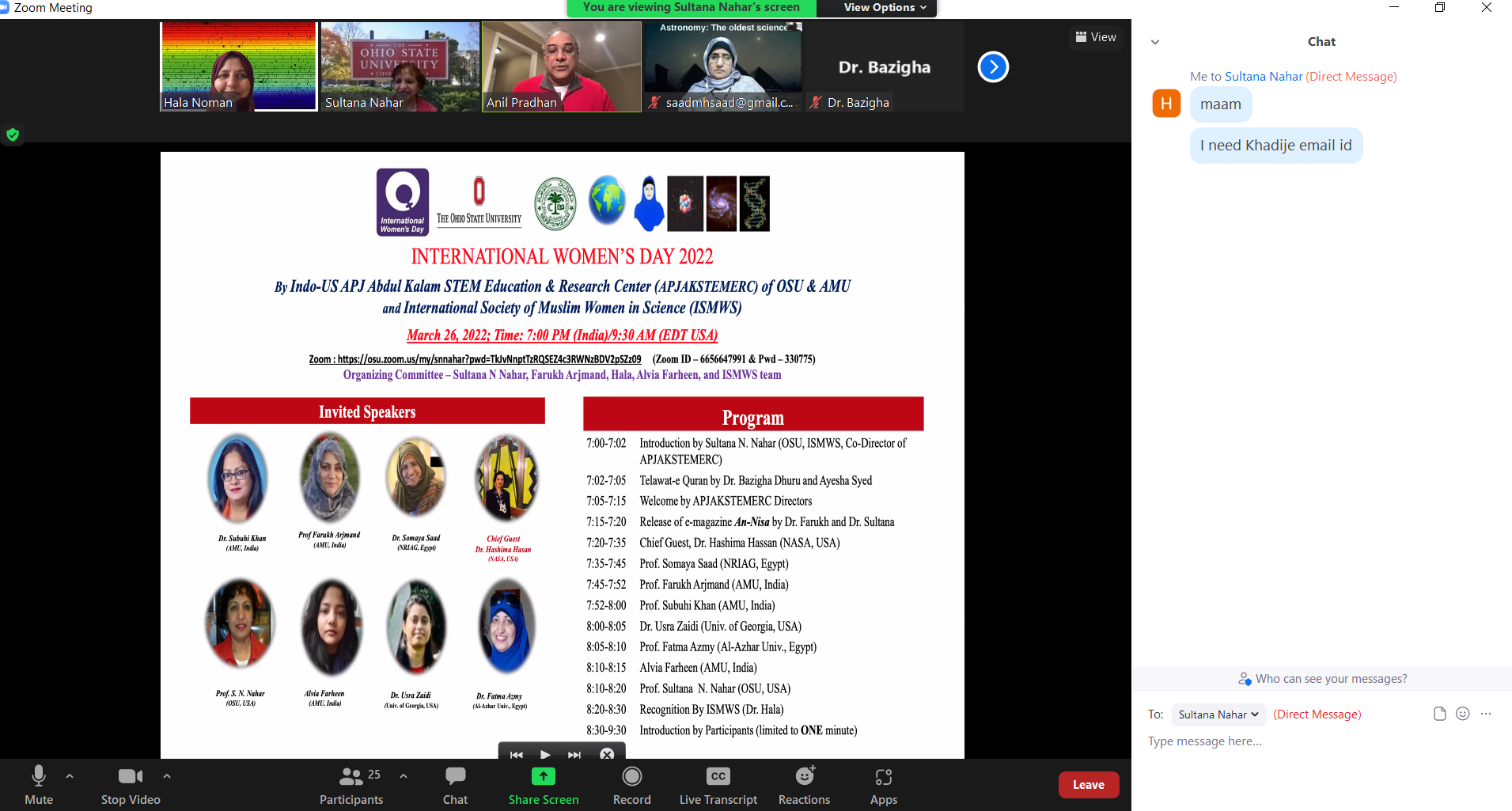Open the View layout menu
Image resolution: width=1512 pixels, height=811 pixels.
1096,37
